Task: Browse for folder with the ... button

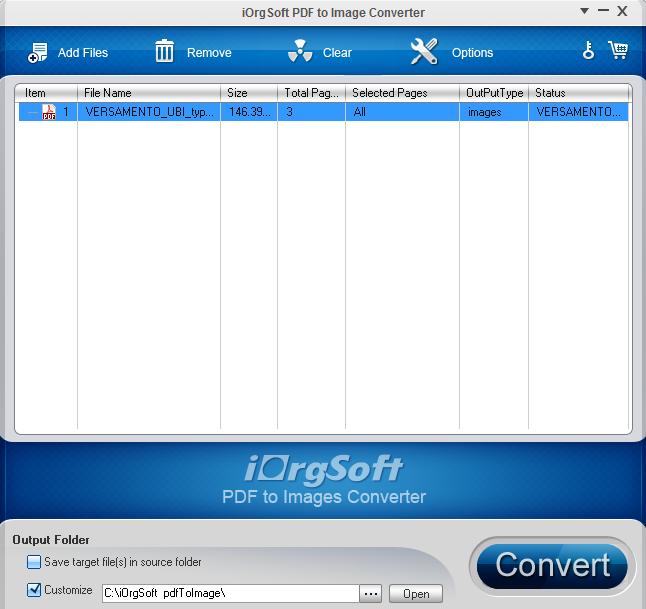Action: coord(371,594)
